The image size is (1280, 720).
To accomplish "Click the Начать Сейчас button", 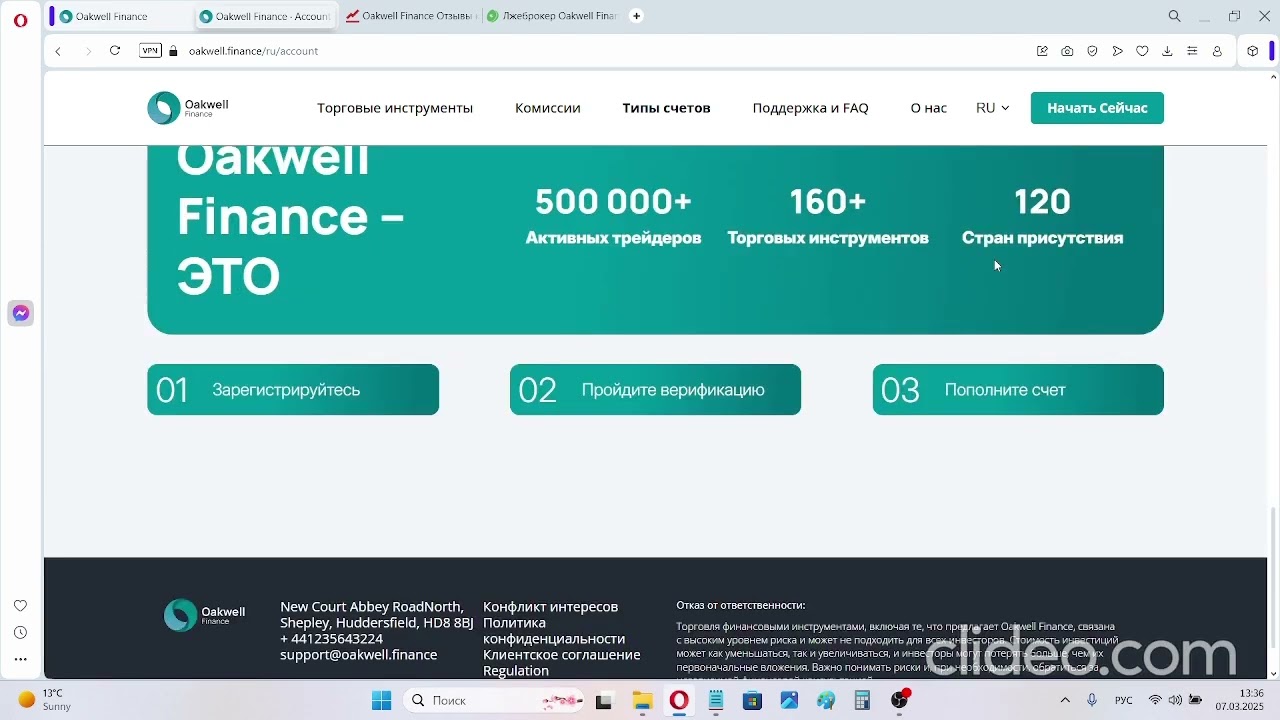I will coord(1097,108).
